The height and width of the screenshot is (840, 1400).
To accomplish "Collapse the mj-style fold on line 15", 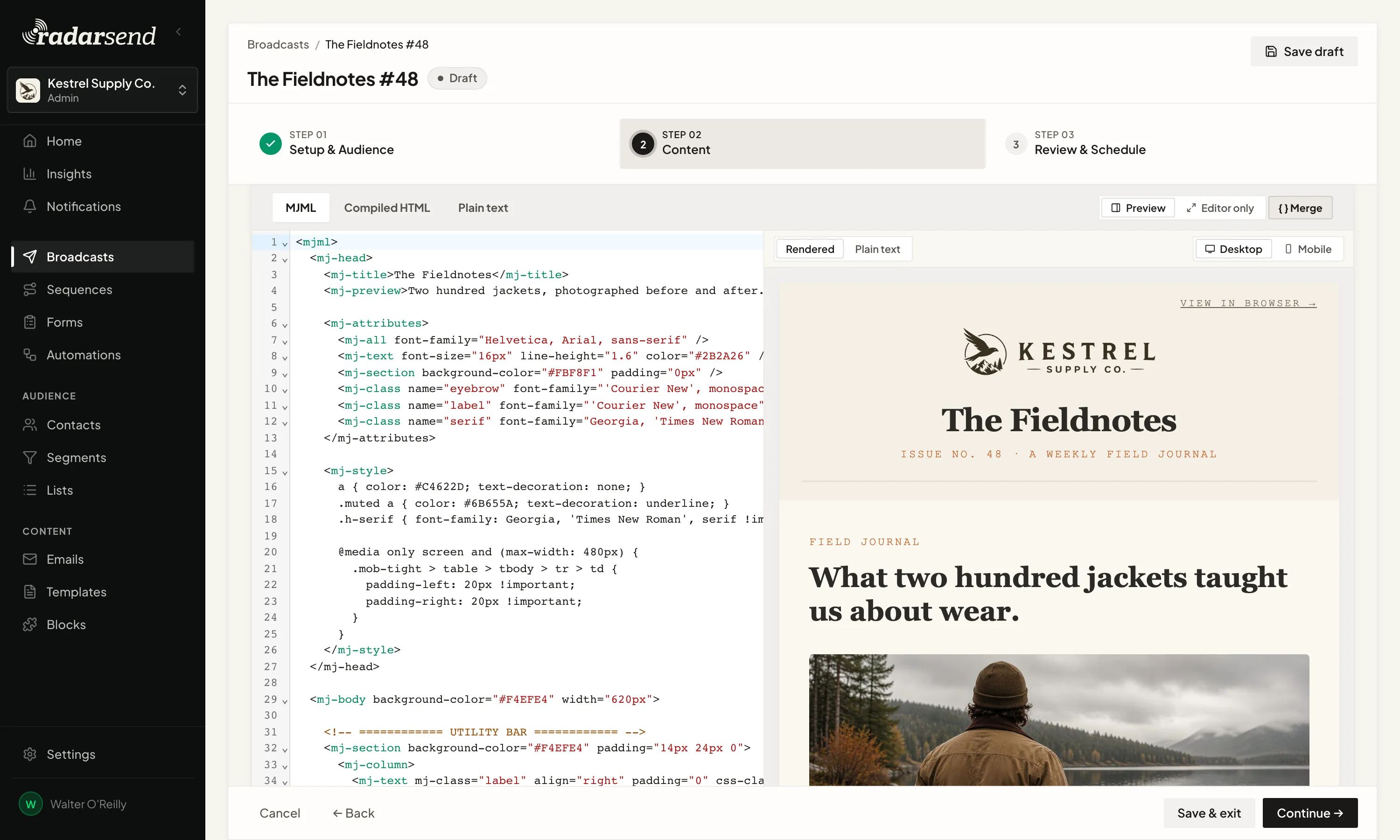I will pos(285,472).
